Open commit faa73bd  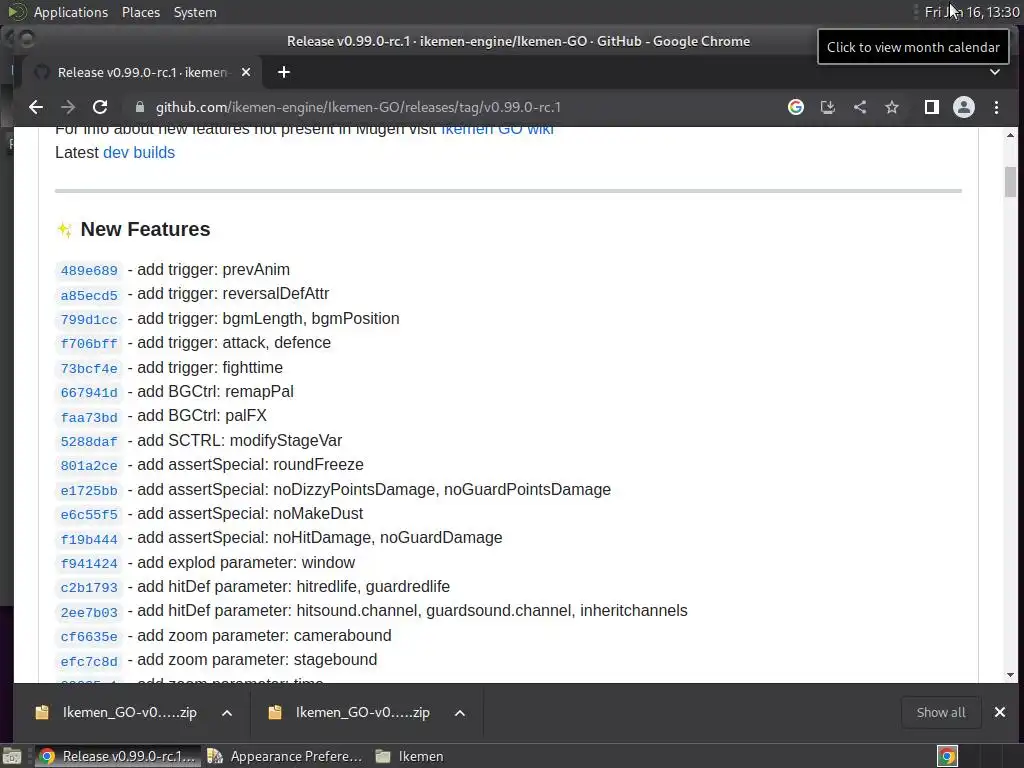(x=89, y=417)
